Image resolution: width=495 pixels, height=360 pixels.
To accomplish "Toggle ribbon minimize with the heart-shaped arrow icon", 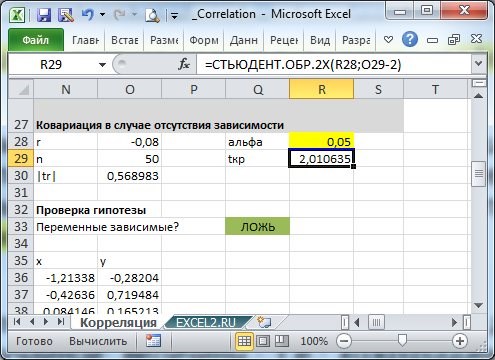I will pyautogui.click(x=388, y=40).
